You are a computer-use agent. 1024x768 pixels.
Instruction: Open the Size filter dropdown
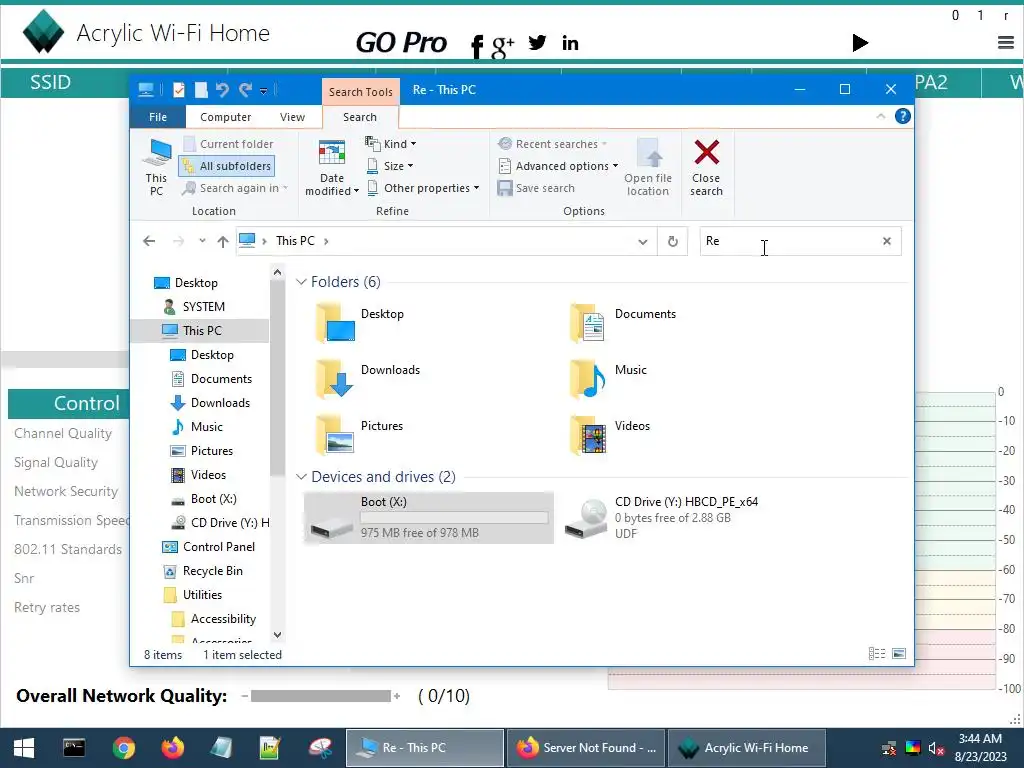[390, 166]
